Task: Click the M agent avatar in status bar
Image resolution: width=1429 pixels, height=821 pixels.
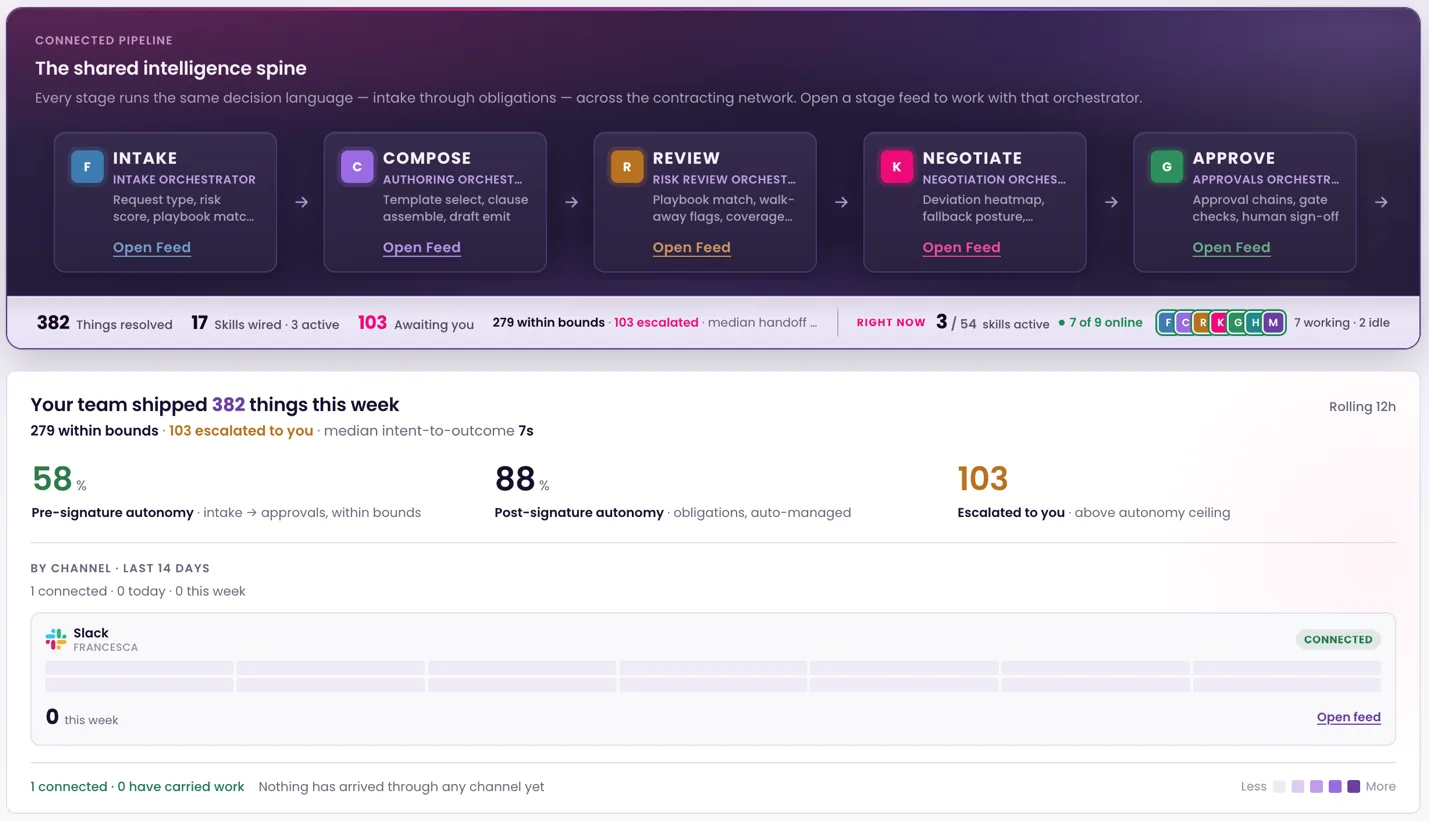Action: (x=1273, y=323)
